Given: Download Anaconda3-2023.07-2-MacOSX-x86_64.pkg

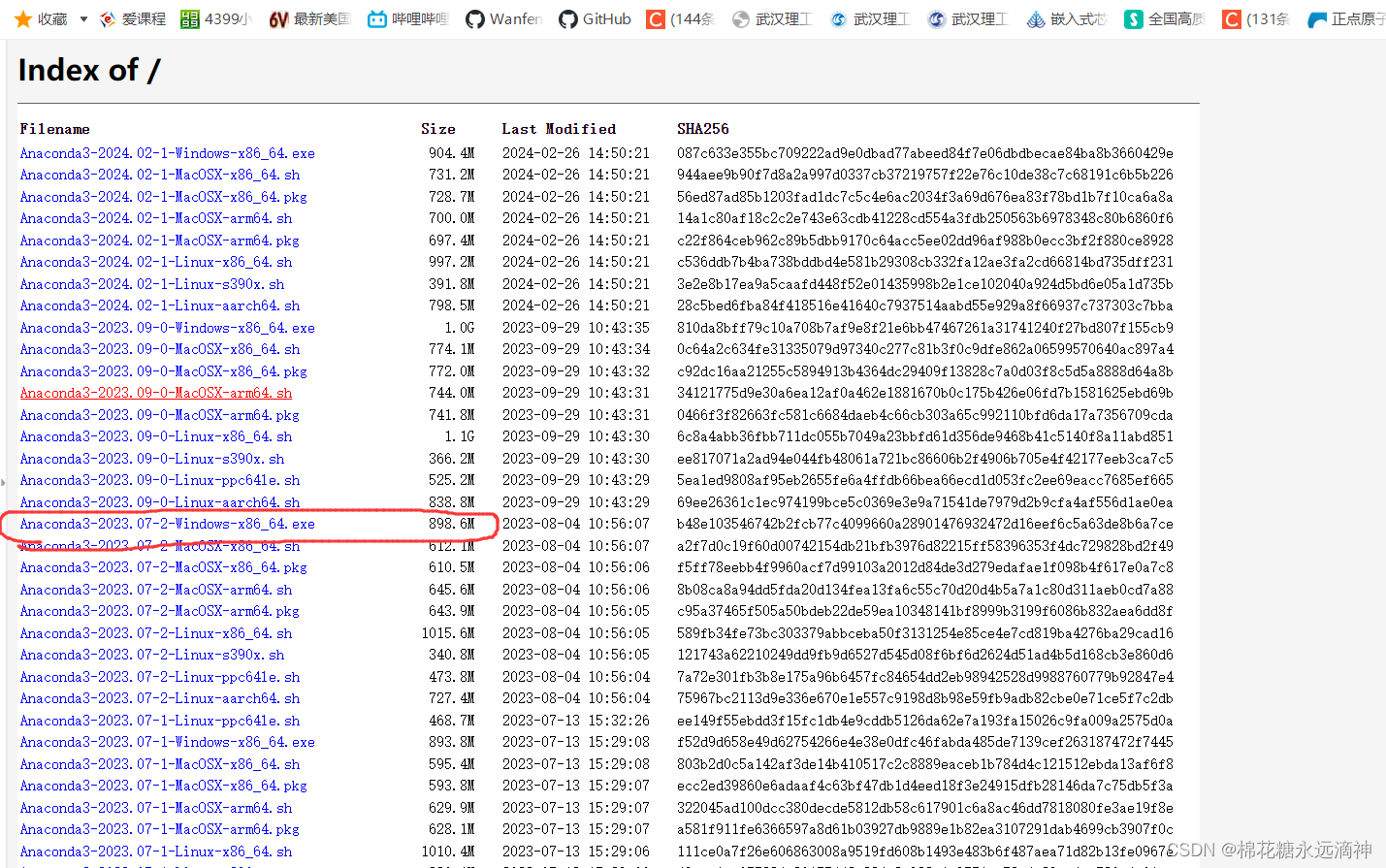Looking at the screenshot, I should click(x=163, y=567).
